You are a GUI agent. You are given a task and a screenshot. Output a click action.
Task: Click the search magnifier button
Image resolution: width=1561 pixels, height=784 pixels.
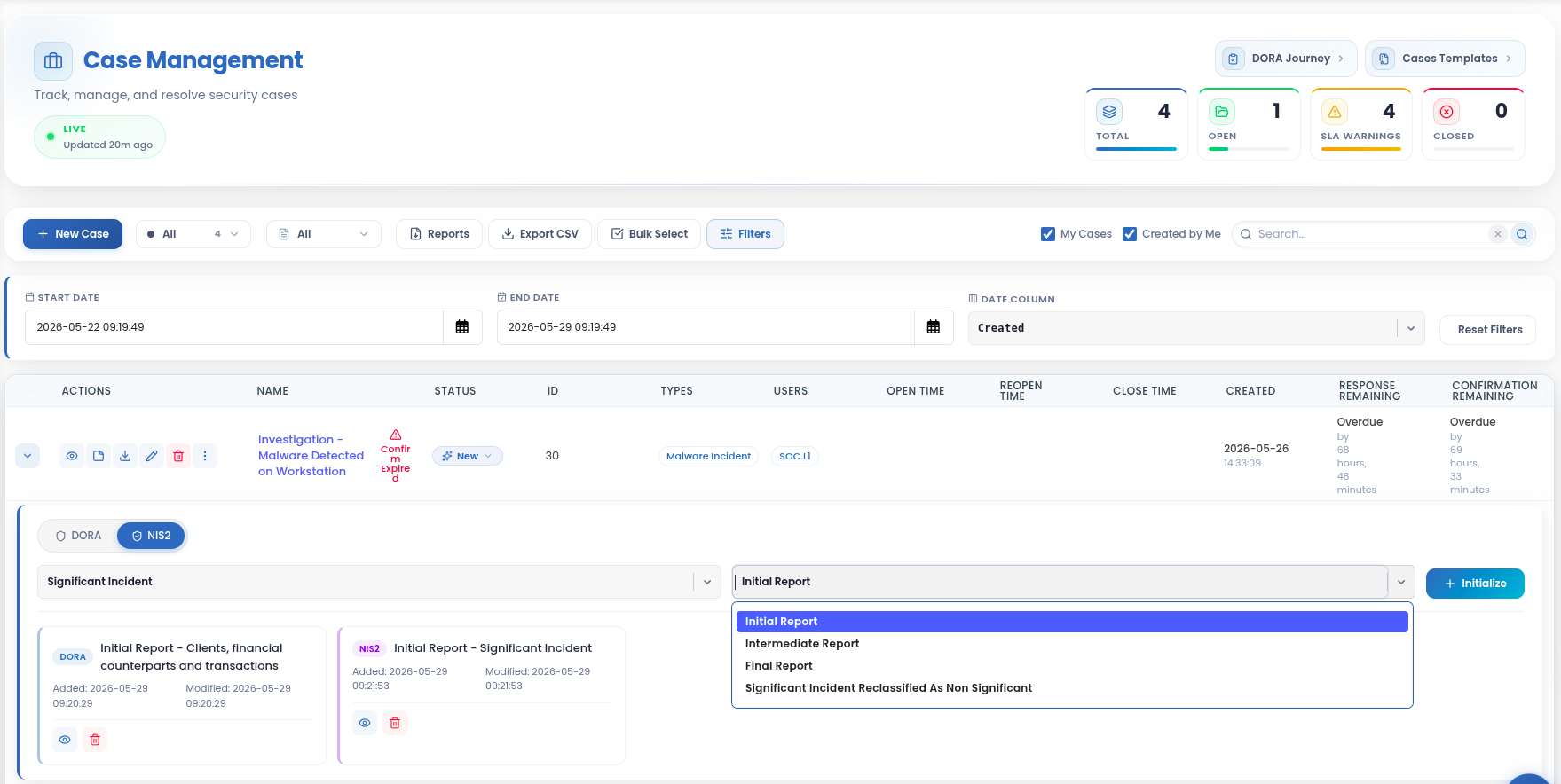coord(1522,234)
